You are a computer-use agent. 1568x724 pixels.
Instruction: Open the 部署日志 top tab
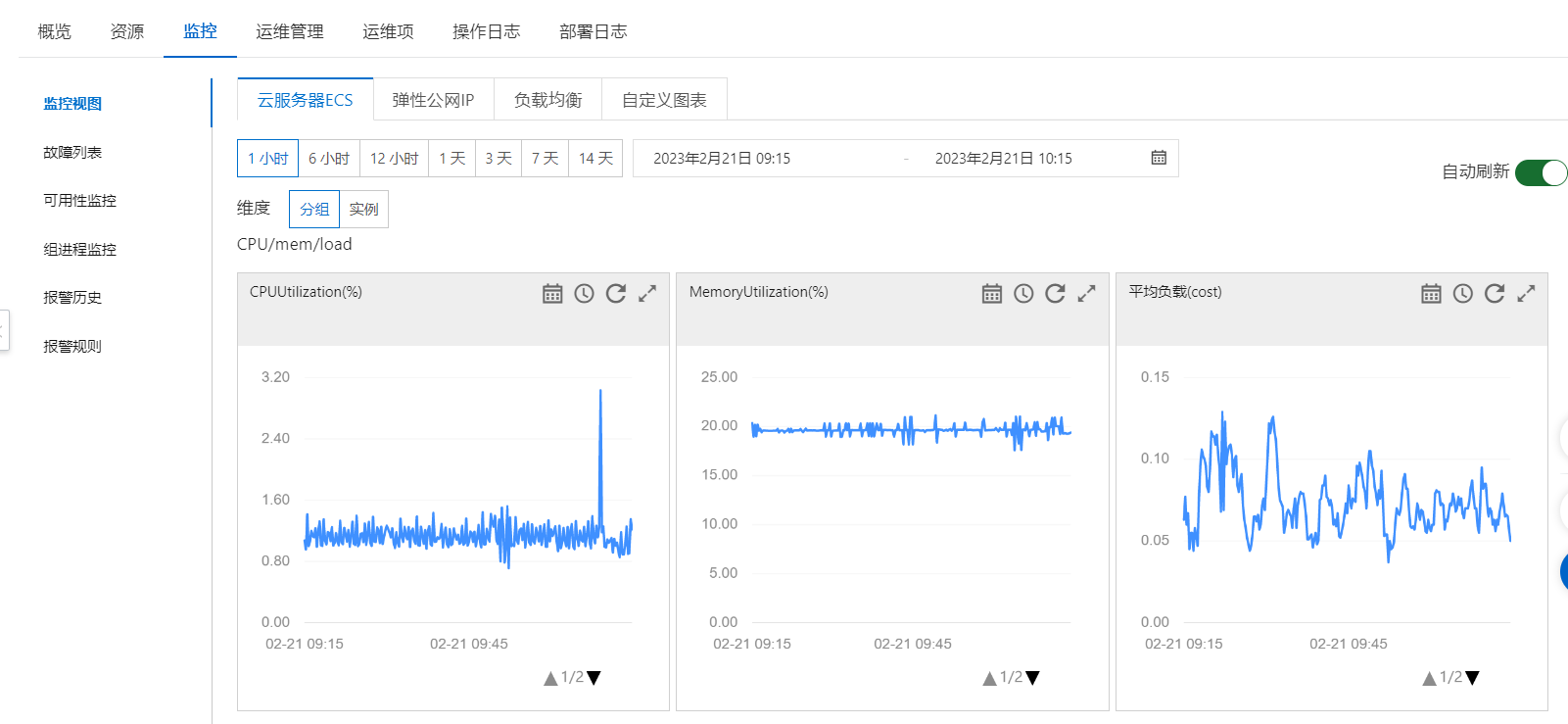click(x=594, y=31)
